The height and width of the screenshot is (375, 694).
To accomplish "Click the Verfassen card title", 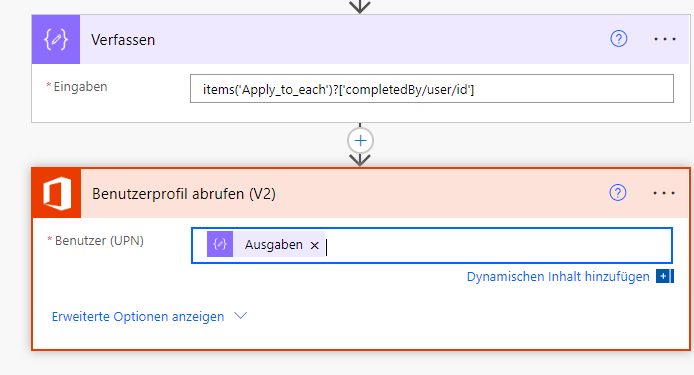I will (x=123, y=40).
